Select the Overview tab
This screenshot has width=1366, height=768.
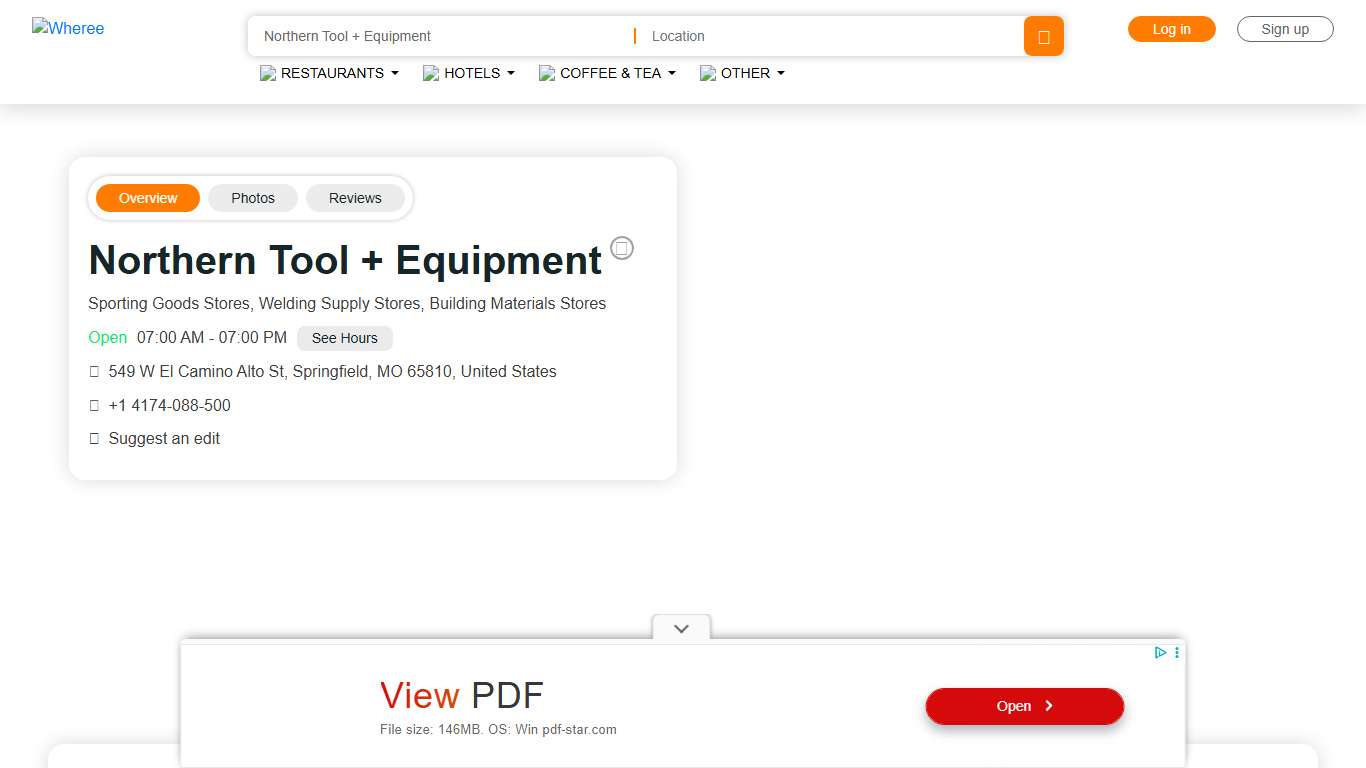147,198
